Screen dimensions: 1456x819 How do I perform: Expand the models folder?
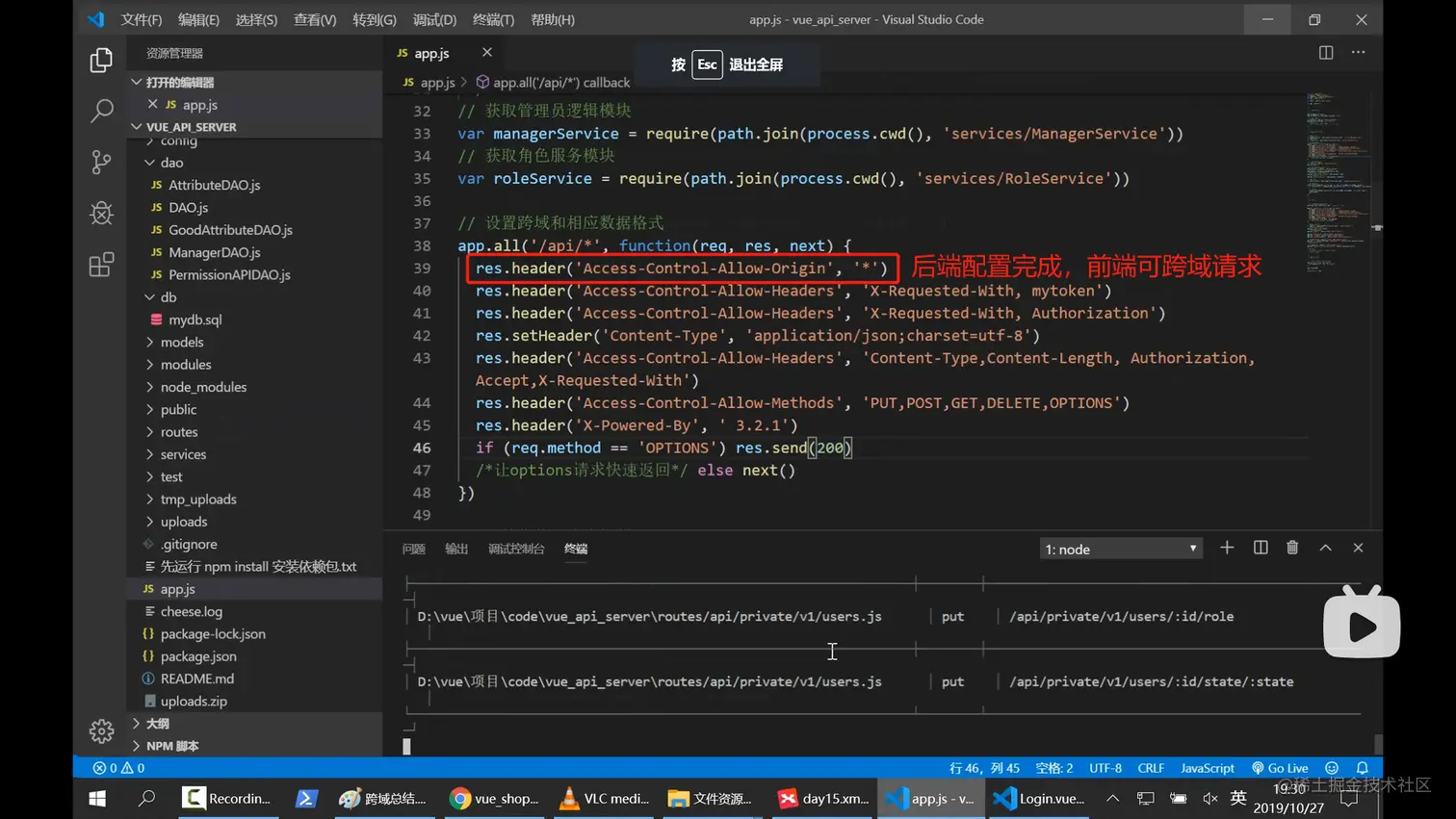(150, 342)
